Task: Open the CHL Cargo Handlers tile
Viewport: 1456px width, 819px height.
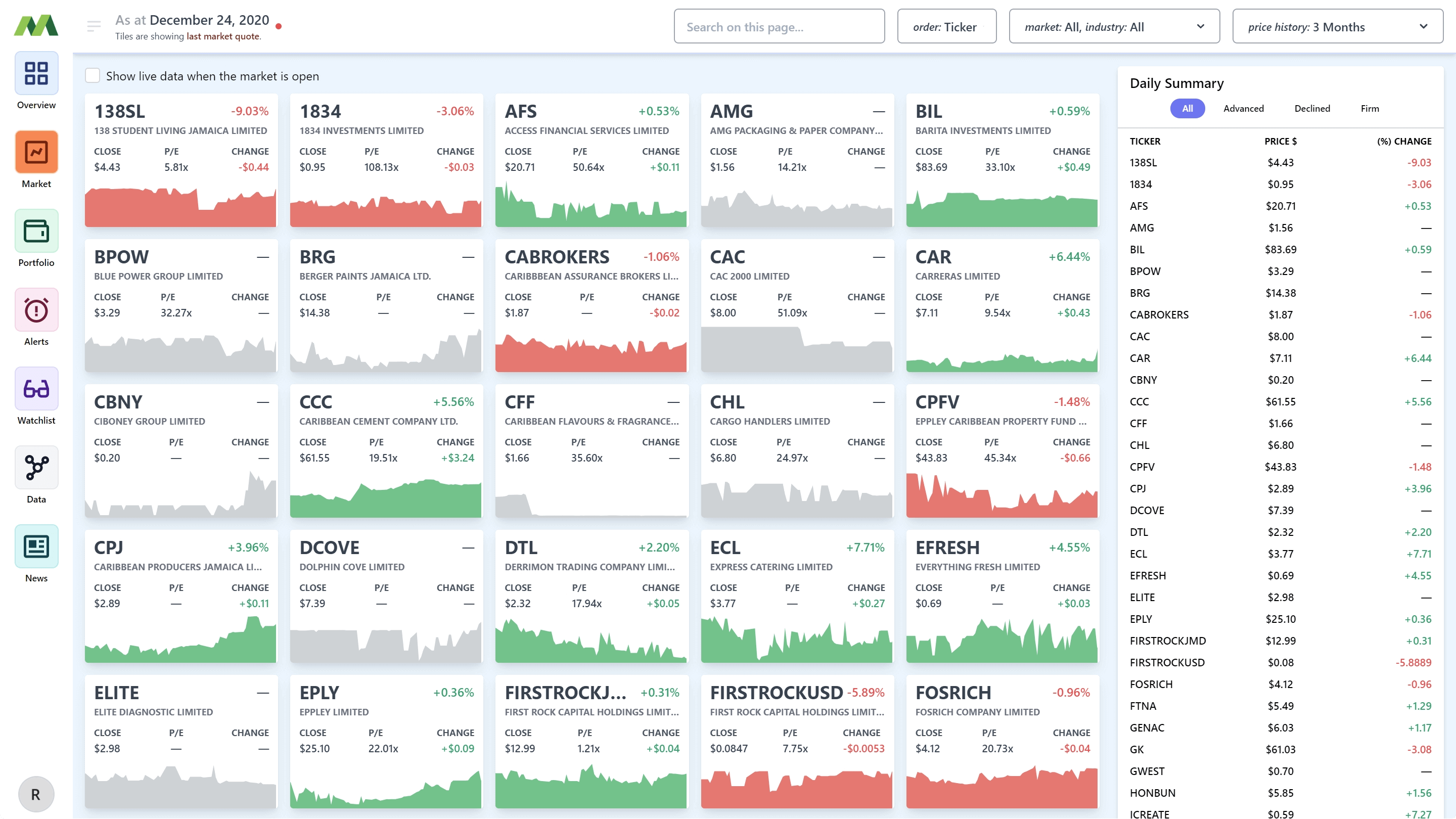Action: point(797,451)
